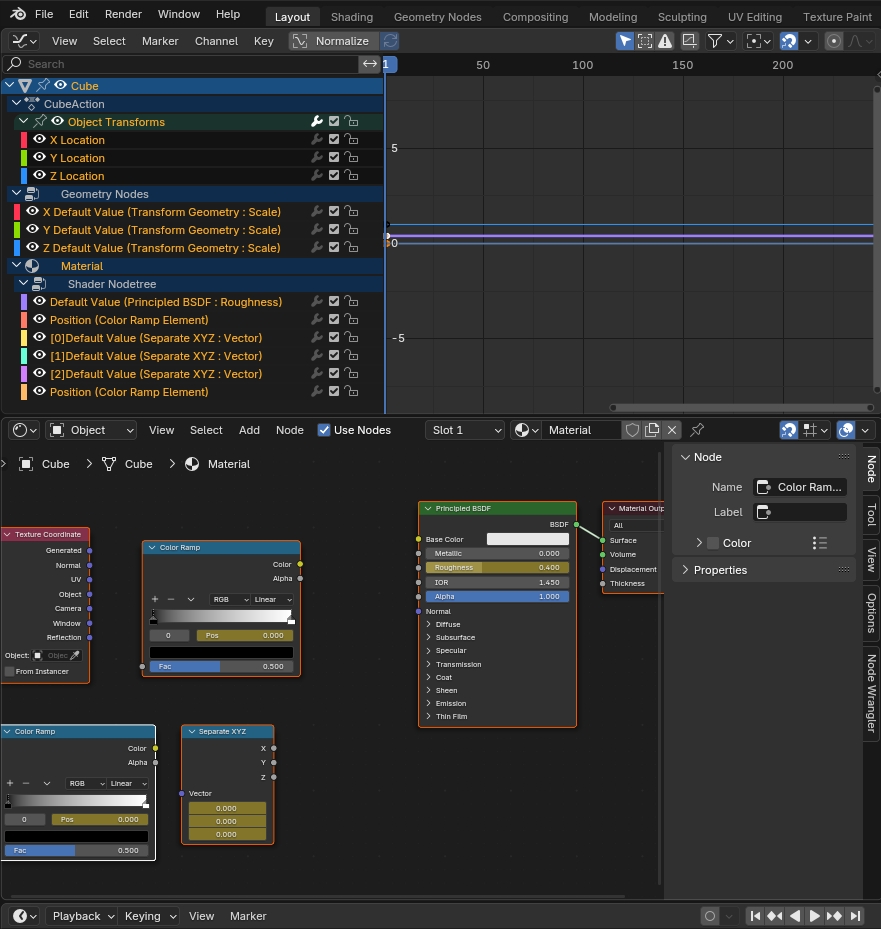Open the Keying popover

(150, 916)
